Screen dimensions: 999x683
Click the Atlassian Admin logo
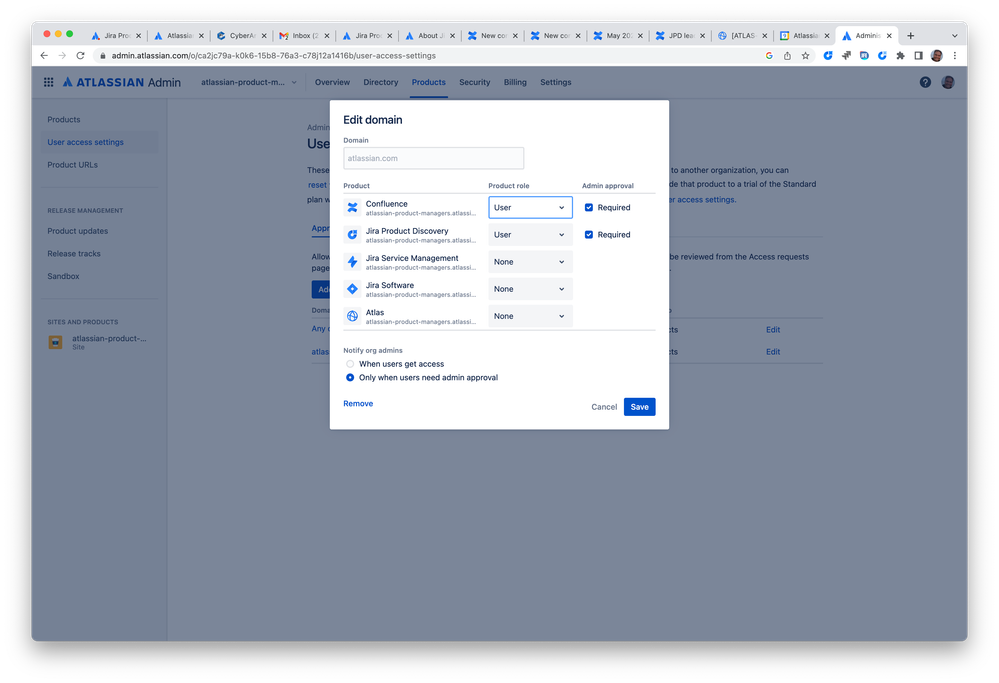pos(122,82)
